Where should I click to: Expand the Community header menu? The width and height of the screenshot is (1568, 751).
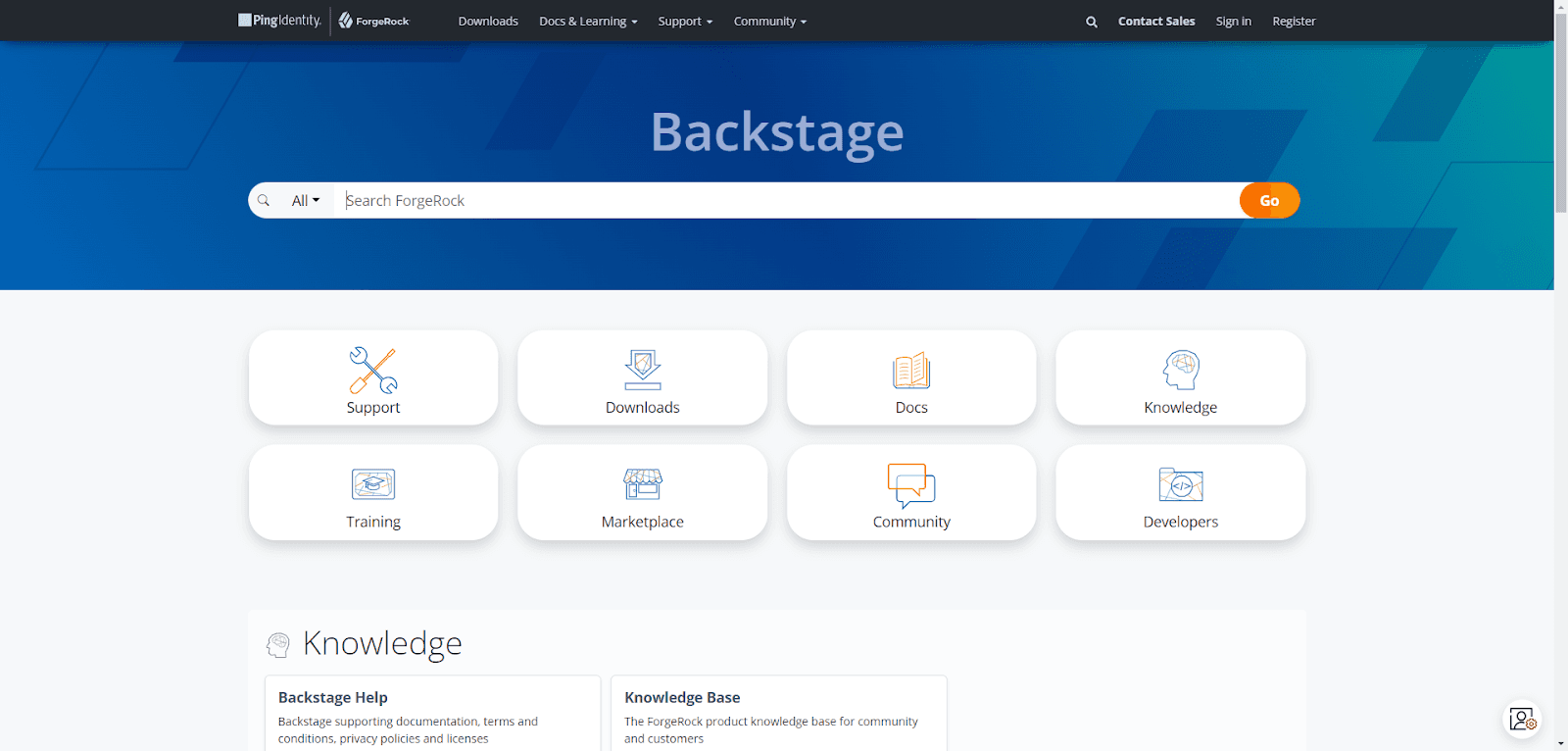[770, 22]
